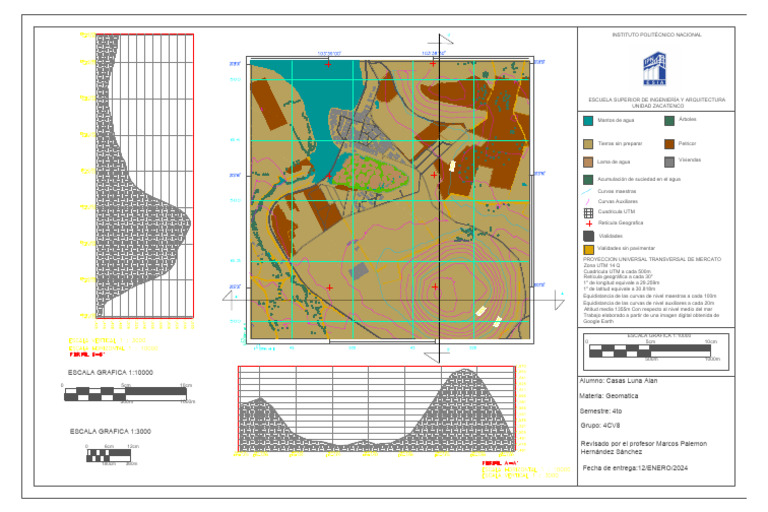768x512 pixels.
Task: Click the cyan Curvas maestras line symbol
Action: [588, 192]
